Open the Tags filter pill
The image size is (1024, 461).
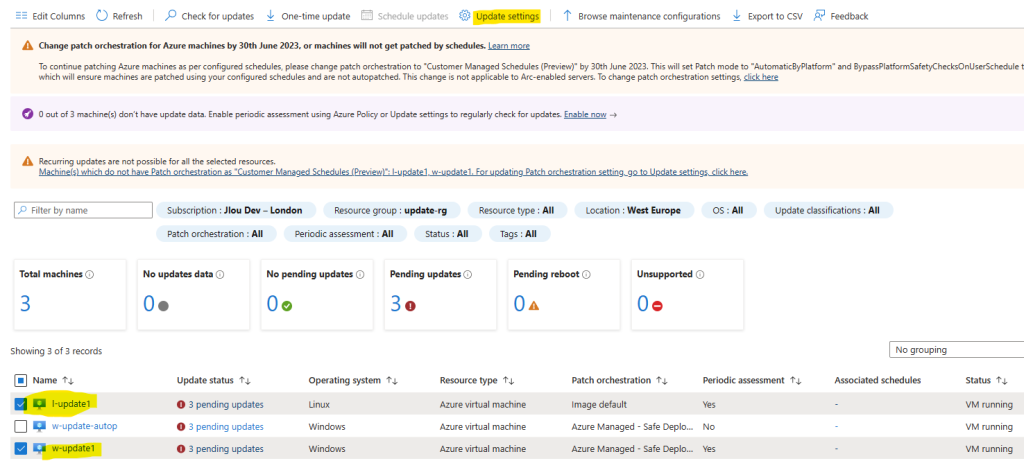[x=519, y=234]
